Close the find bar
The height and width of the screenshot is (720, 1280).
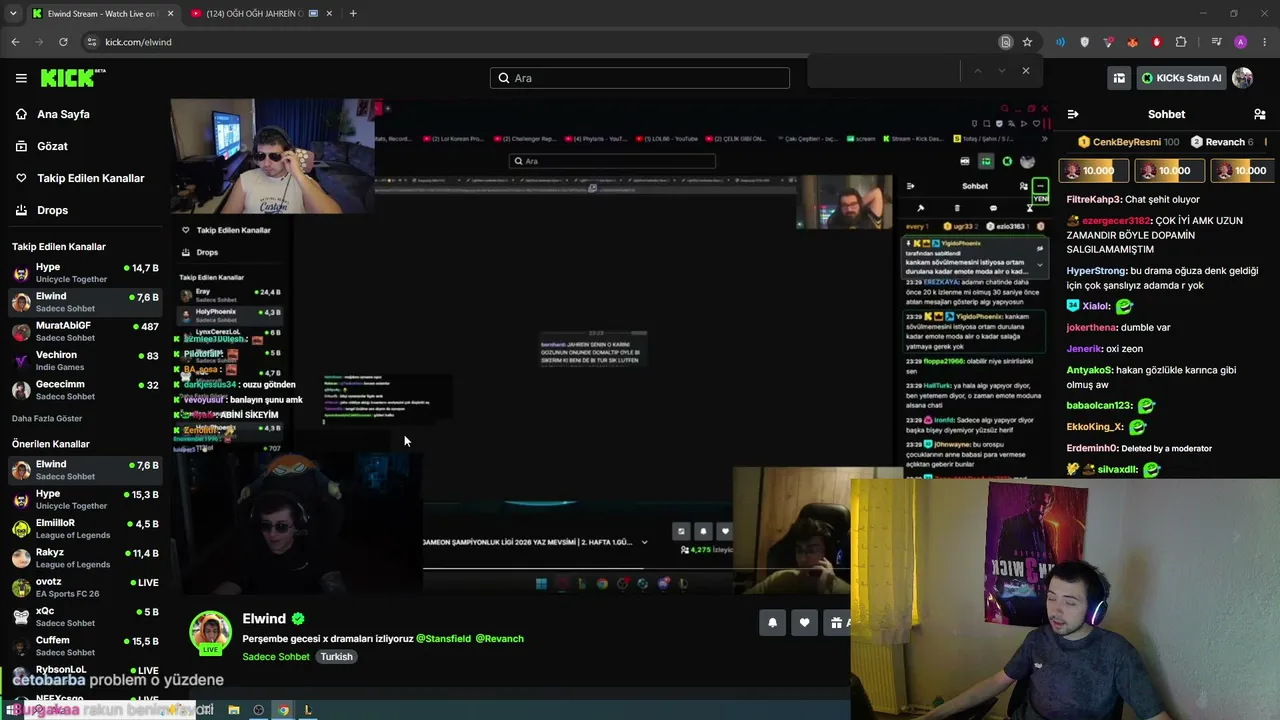[1025, 71]
